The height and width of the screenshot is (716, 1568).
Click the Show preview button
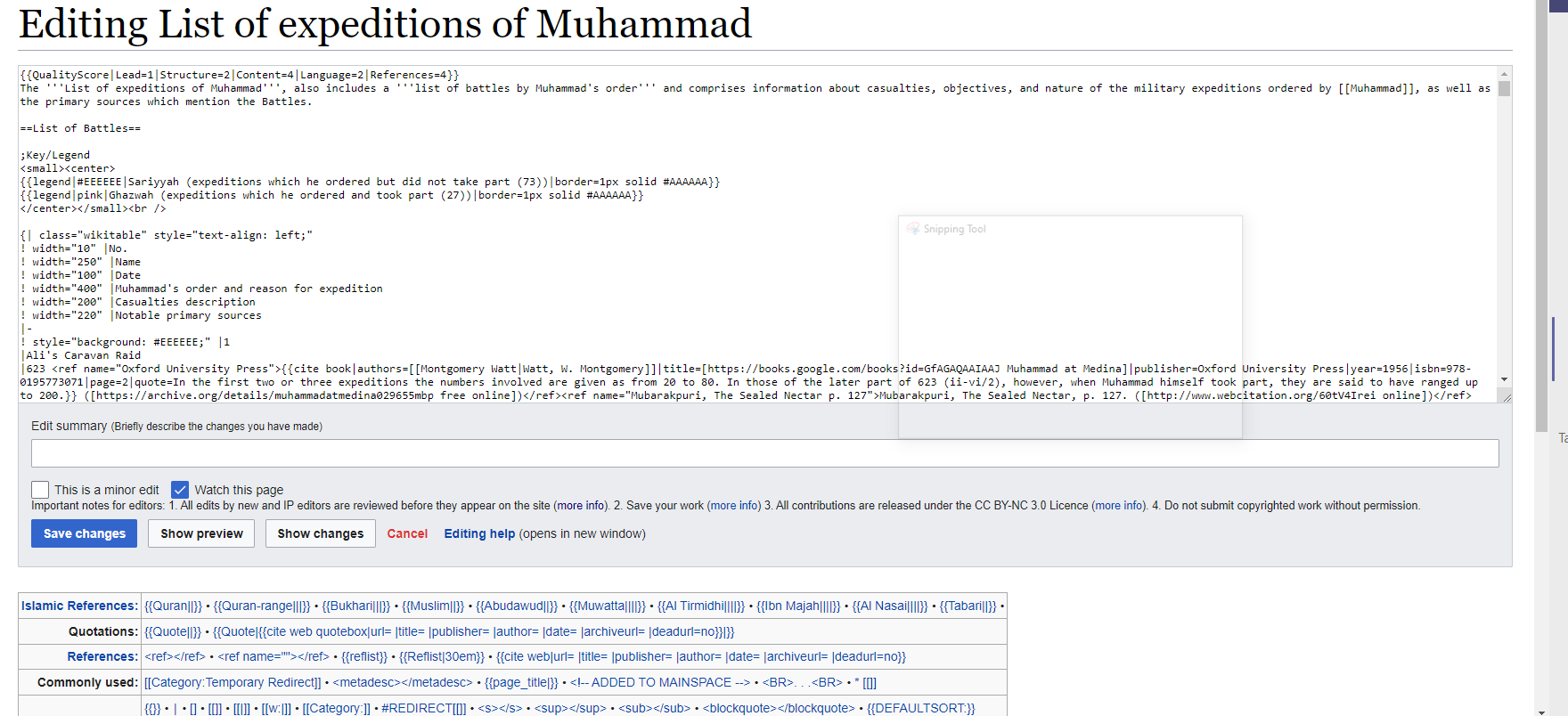tap(201, 533)
